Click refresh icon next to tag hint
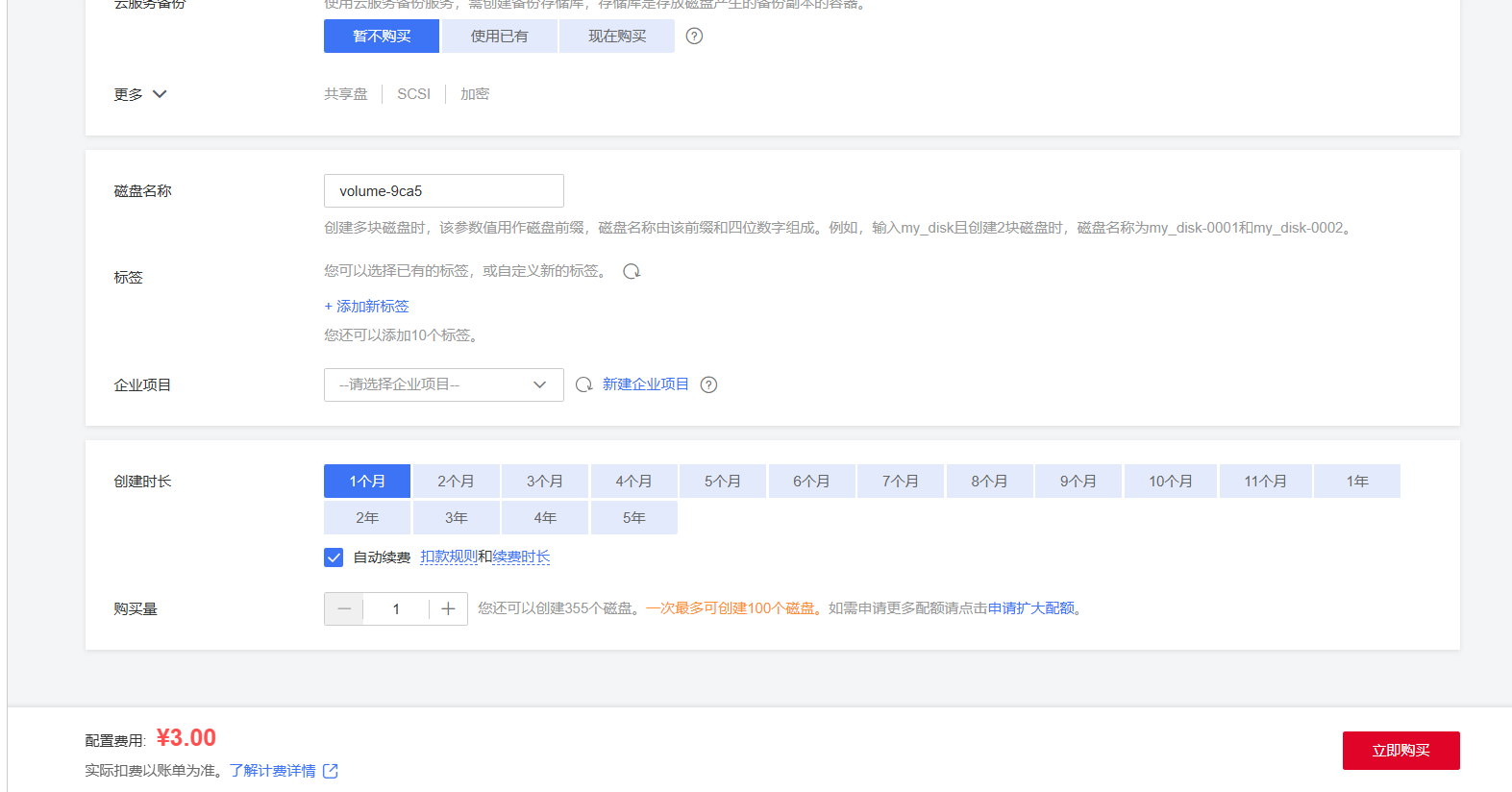Screen dimensions: 1512x792 pyautogui.click(x=632, y=271)
